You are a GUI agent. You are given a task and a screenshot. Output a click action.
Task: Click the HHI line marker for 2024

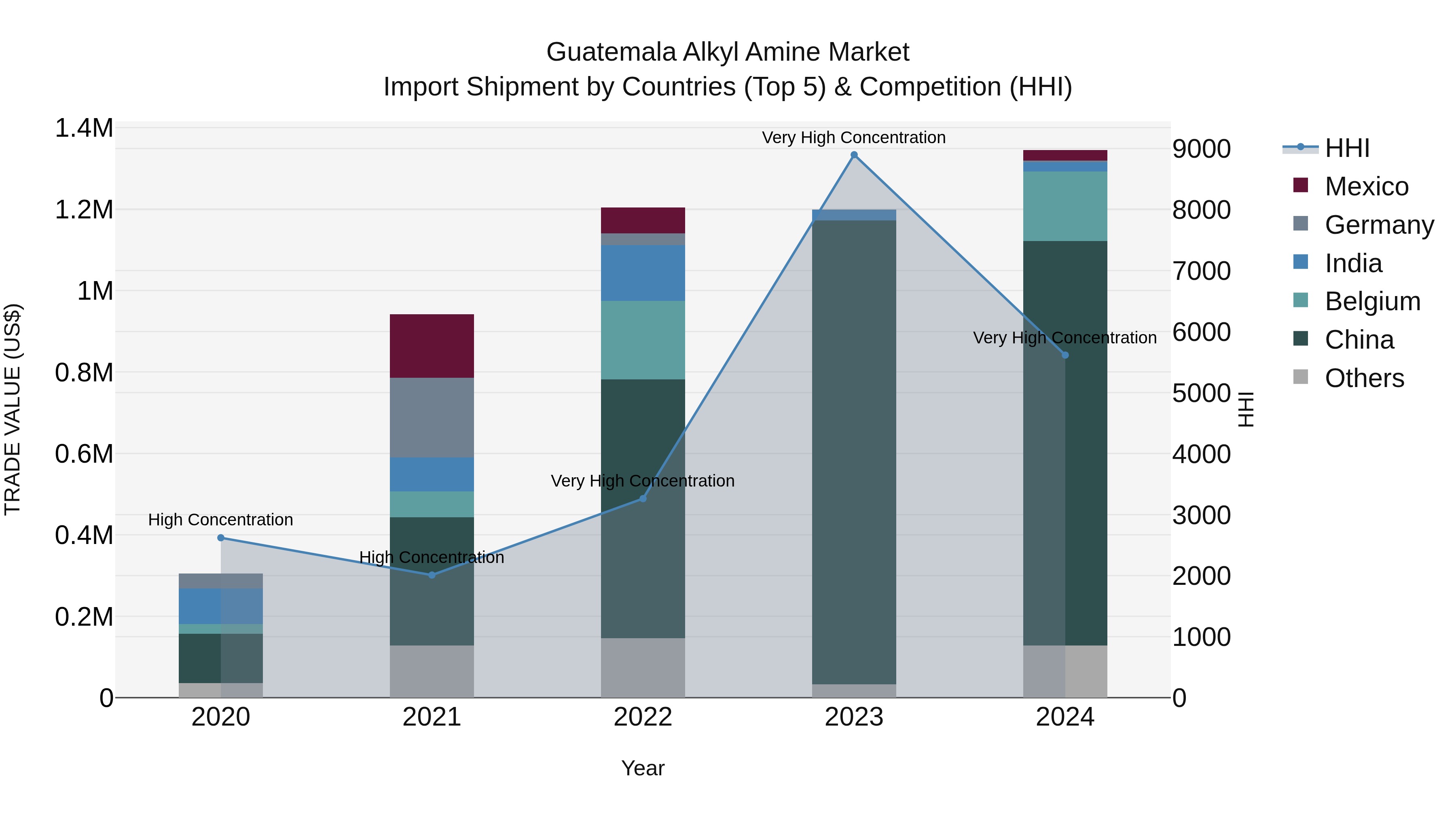click(1065, 355)
